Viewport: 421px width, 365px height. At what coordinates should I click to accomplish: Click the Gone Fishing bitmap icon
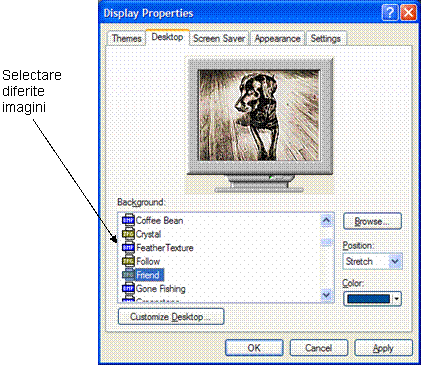[x=128, y=289]
